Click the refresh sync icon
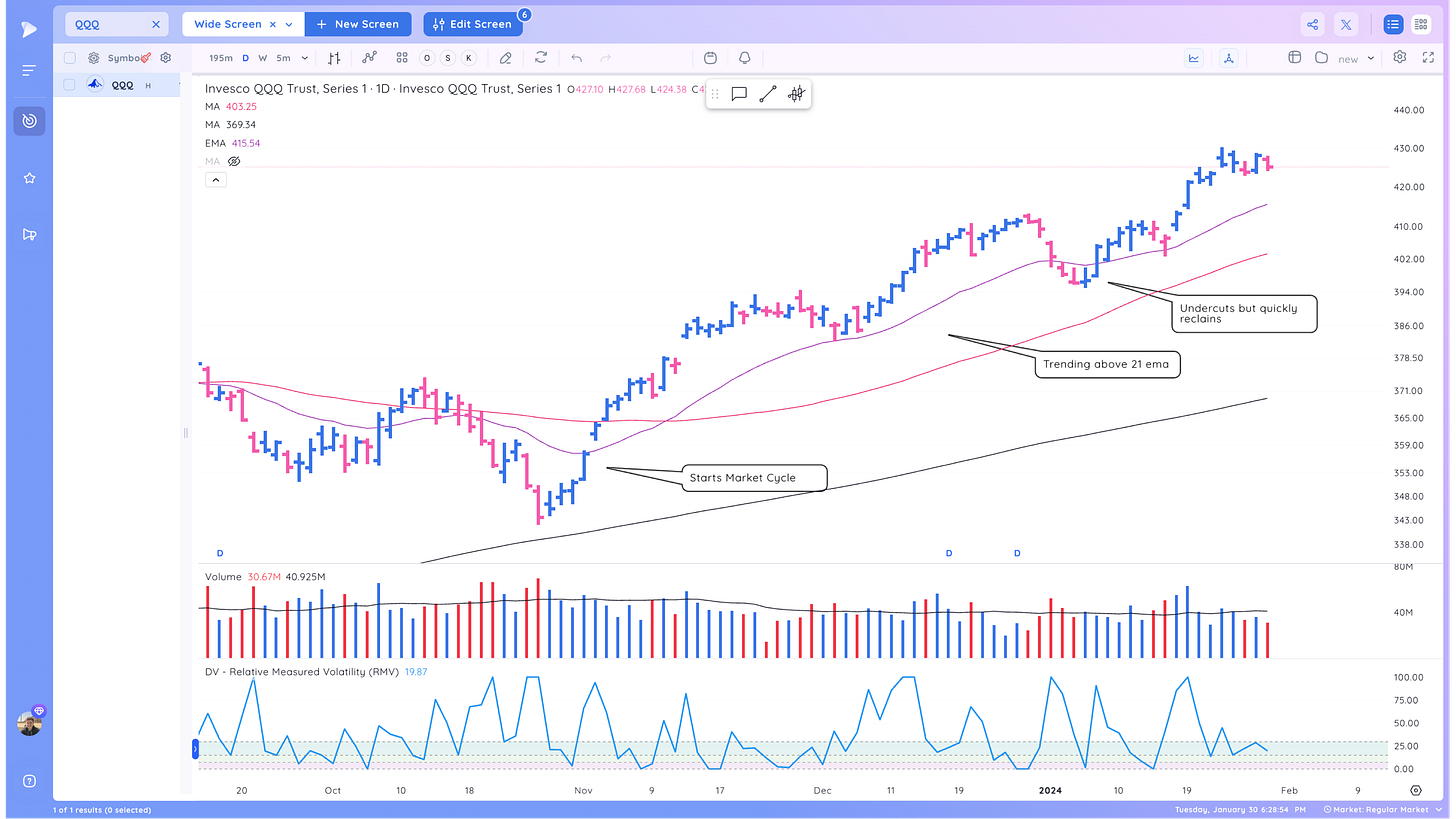This screenshot has height=819, width=1456. click(541, 58)
